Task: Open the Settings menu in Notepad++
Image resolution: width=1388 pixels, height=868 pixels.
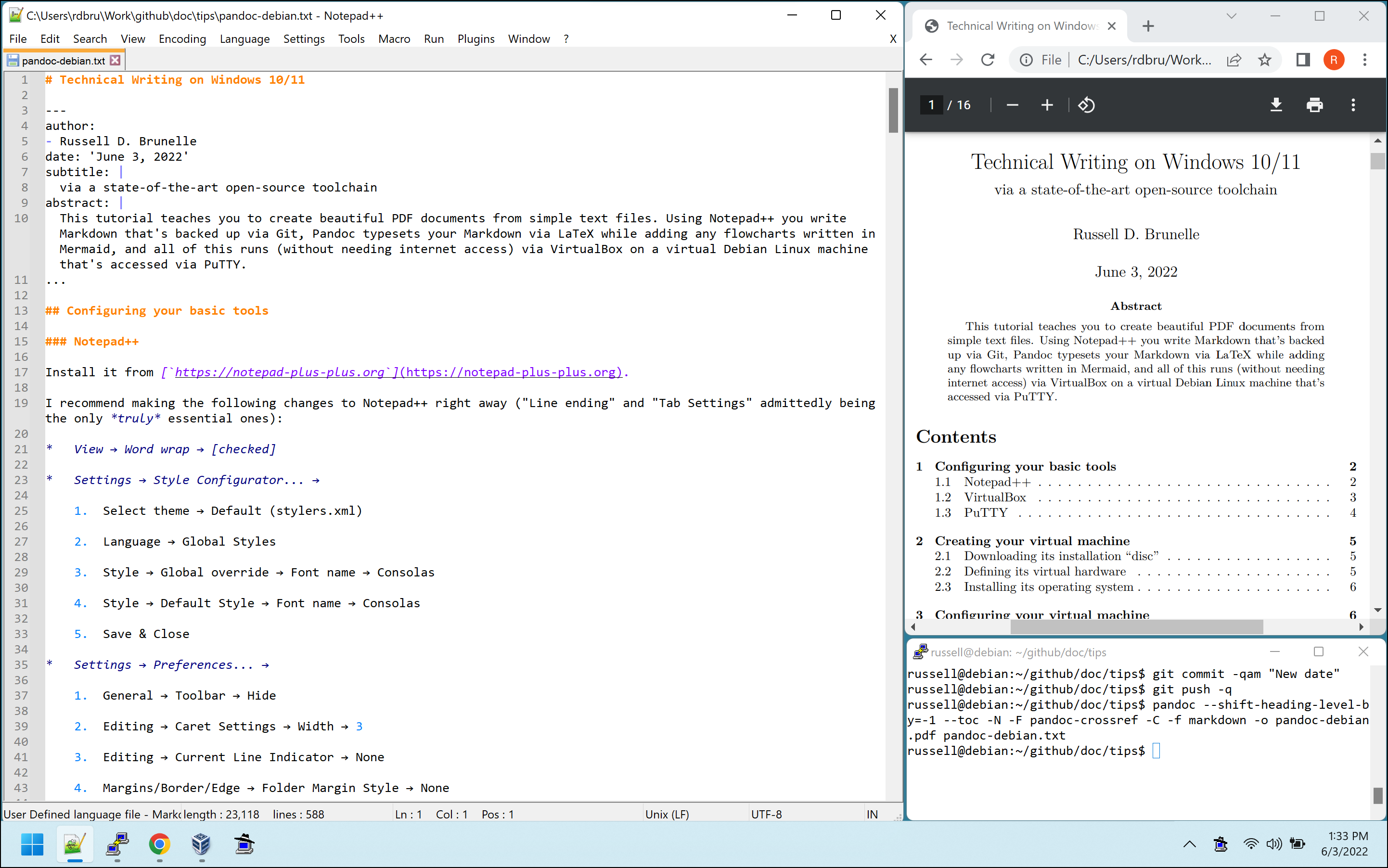Action: pos(304,38)
